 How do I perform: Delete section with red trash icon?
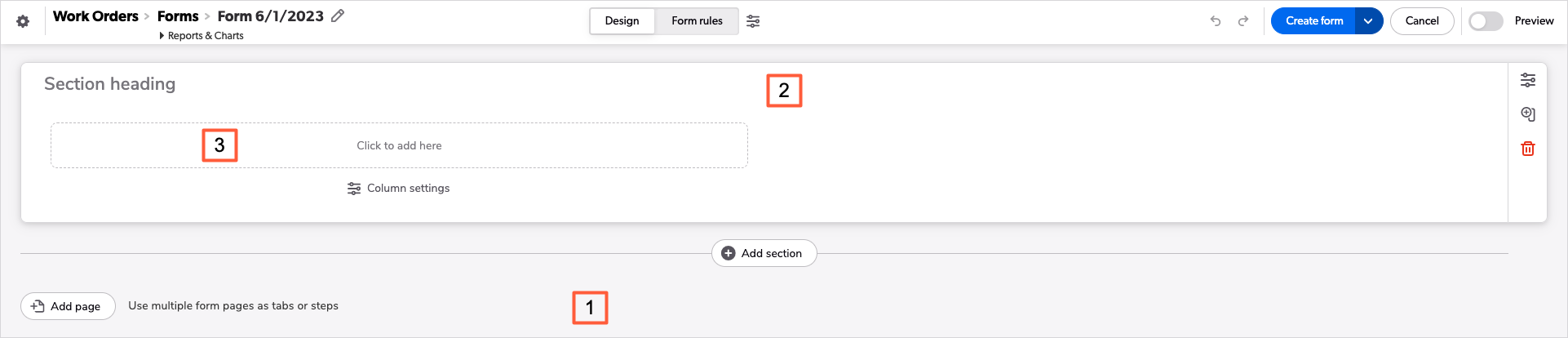[1528, 149]
